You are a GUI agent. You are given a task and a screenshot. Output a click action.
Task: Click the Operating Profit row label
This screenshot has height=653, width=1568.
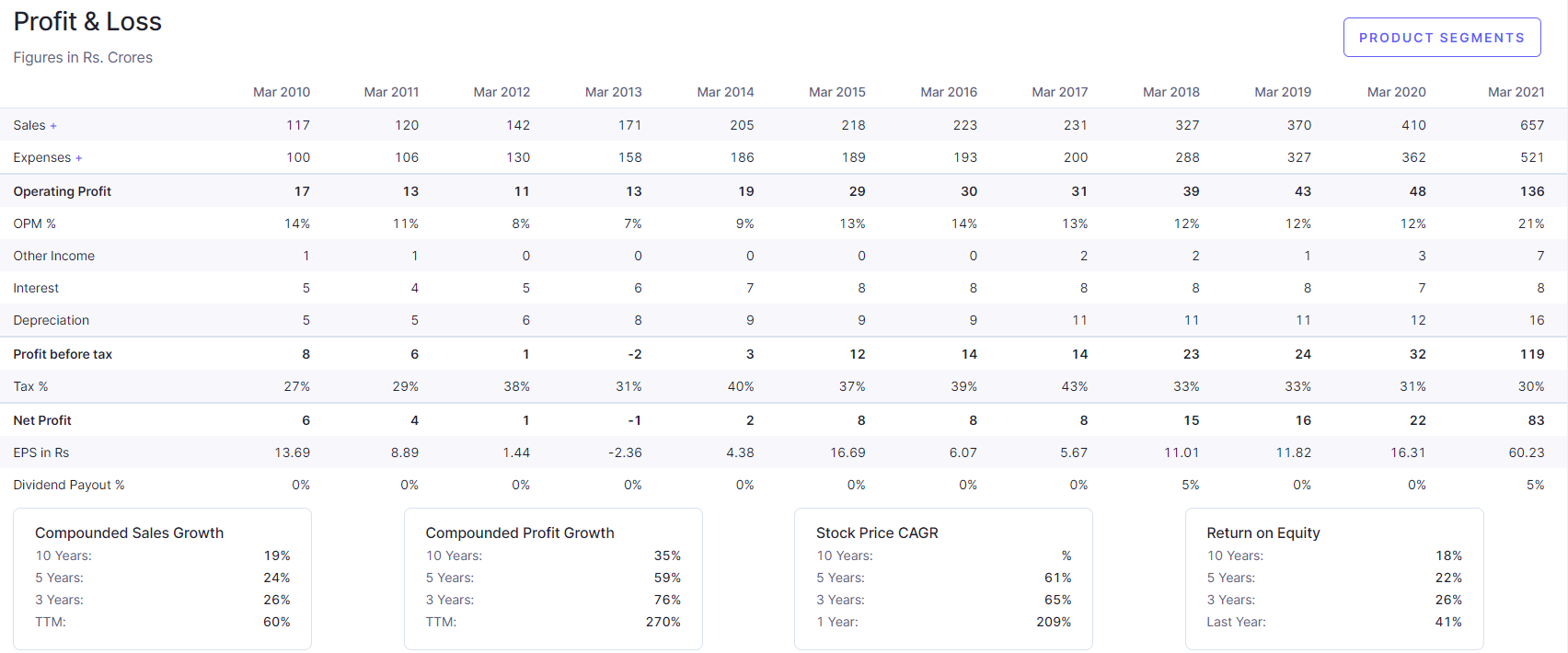click(x=62, y=191)
